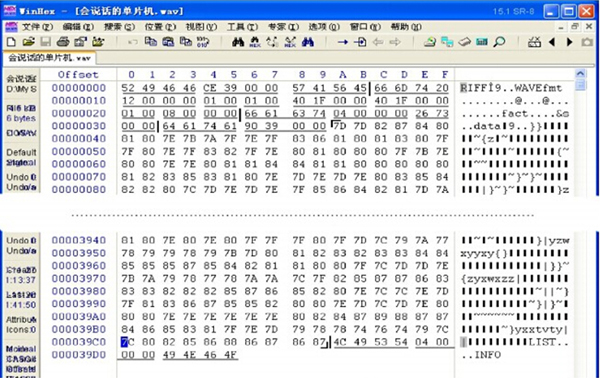This screenshot has height=378, width=600.
Task: Navigate back with grey left arrow
Action: [x=378, y=42]
